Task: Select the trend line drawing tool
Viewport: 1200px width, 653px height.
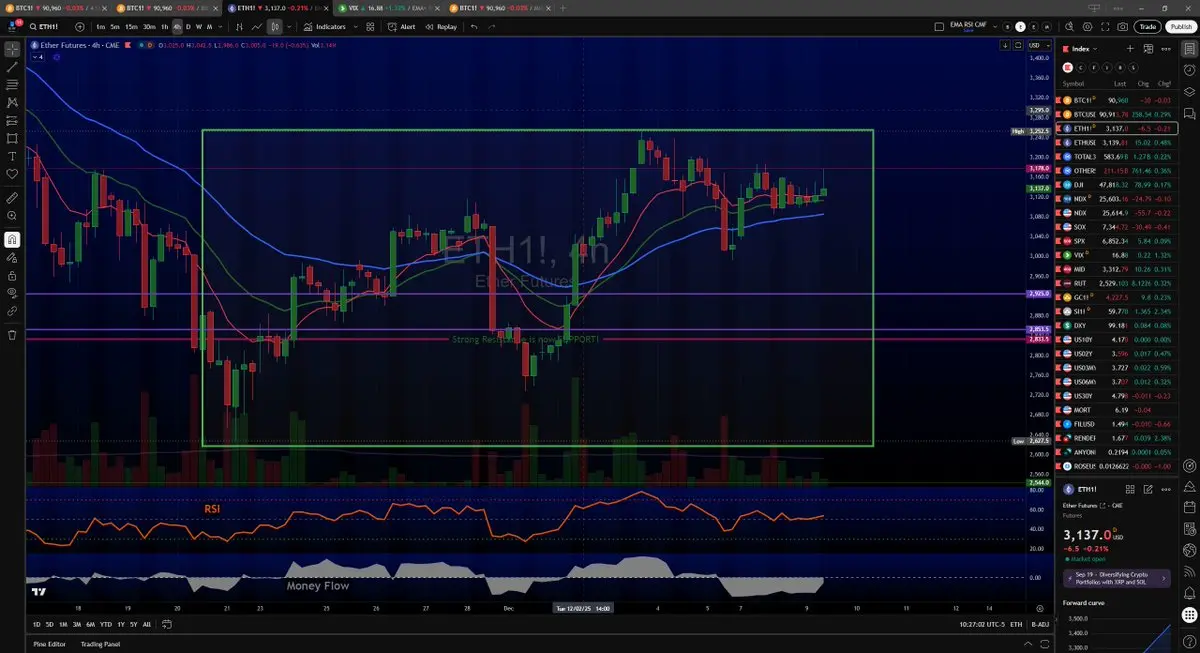Action: 12,66
